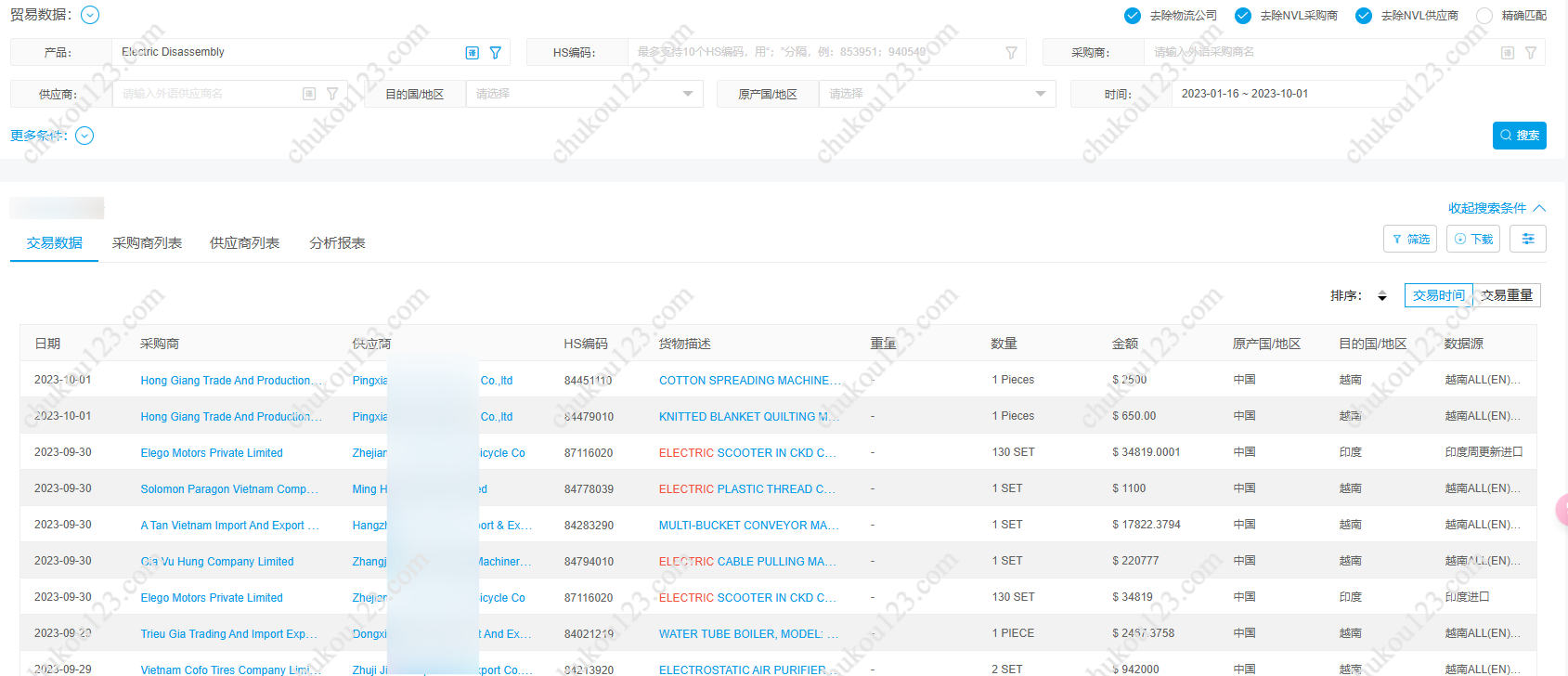The width and height of the screenshot is (1568, 676).
Task: Open MULTI-BUCKET CONVEYOR MA description
Action: pyautogui.click(x=749, y=526)
